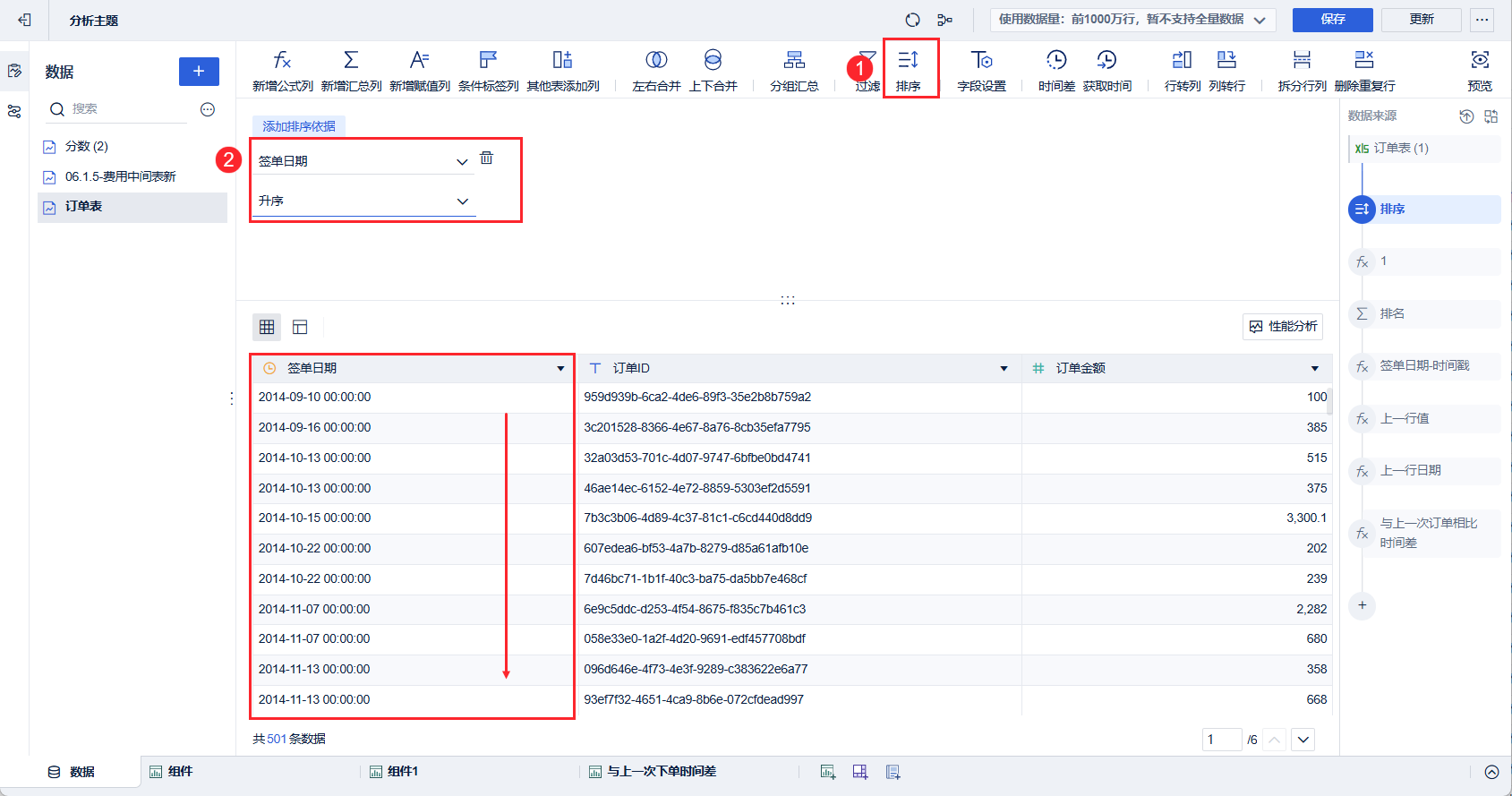Click the 过滤 tool
The width and height of the screenshot is (1512, 796).
point(867,71)
